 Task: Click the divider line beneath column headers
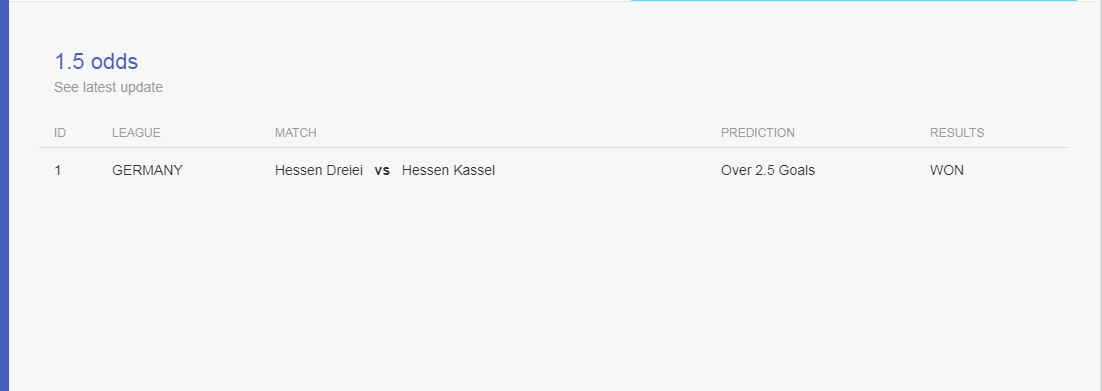(x=554, y=148)
